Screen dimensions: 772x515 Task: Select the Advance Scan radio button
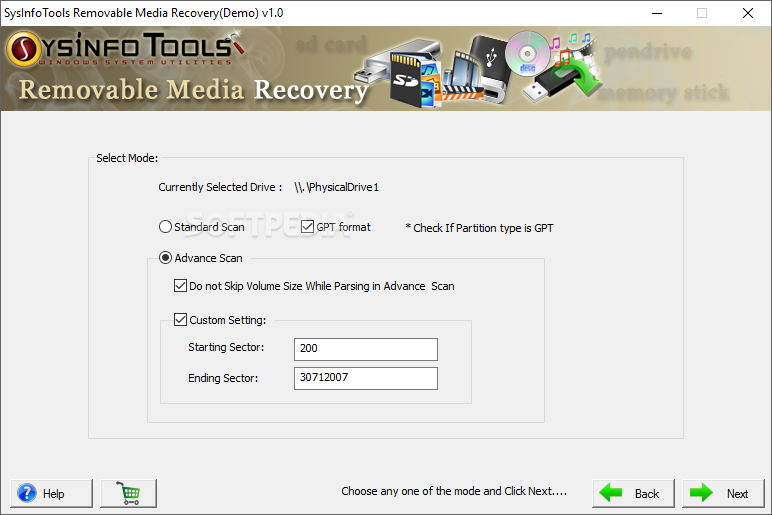click(x=165, y=258)
